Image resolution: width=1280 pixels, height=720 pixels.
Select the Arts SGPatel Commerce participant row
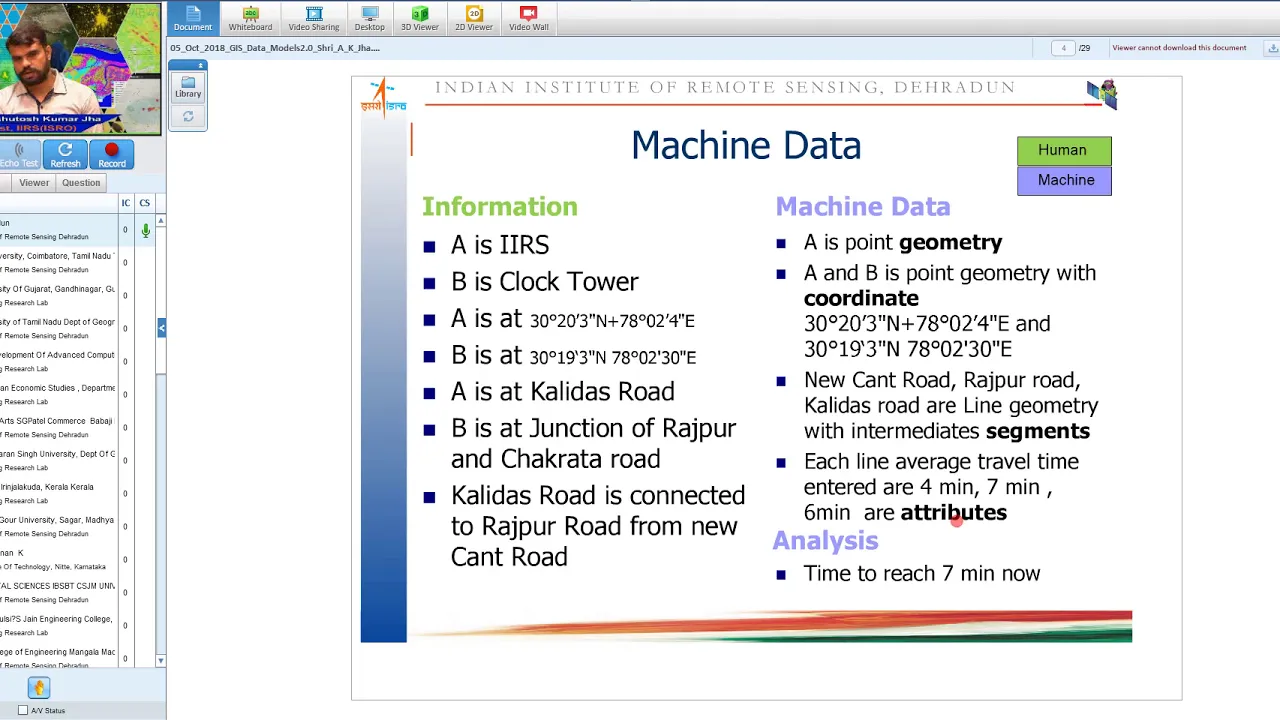click(58, 428)
